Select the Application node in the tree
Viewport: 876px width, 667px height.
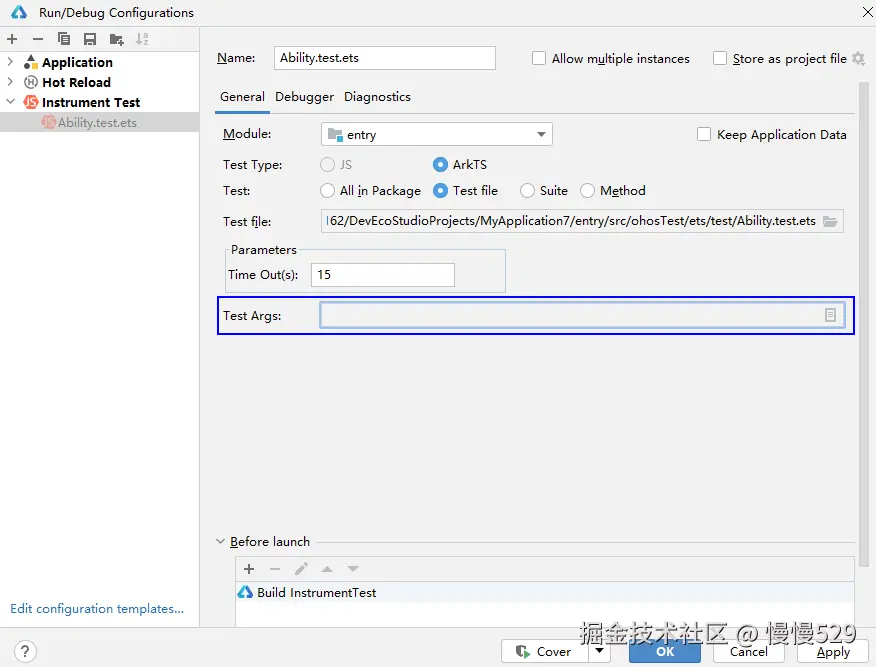click(x=77, y=62)
